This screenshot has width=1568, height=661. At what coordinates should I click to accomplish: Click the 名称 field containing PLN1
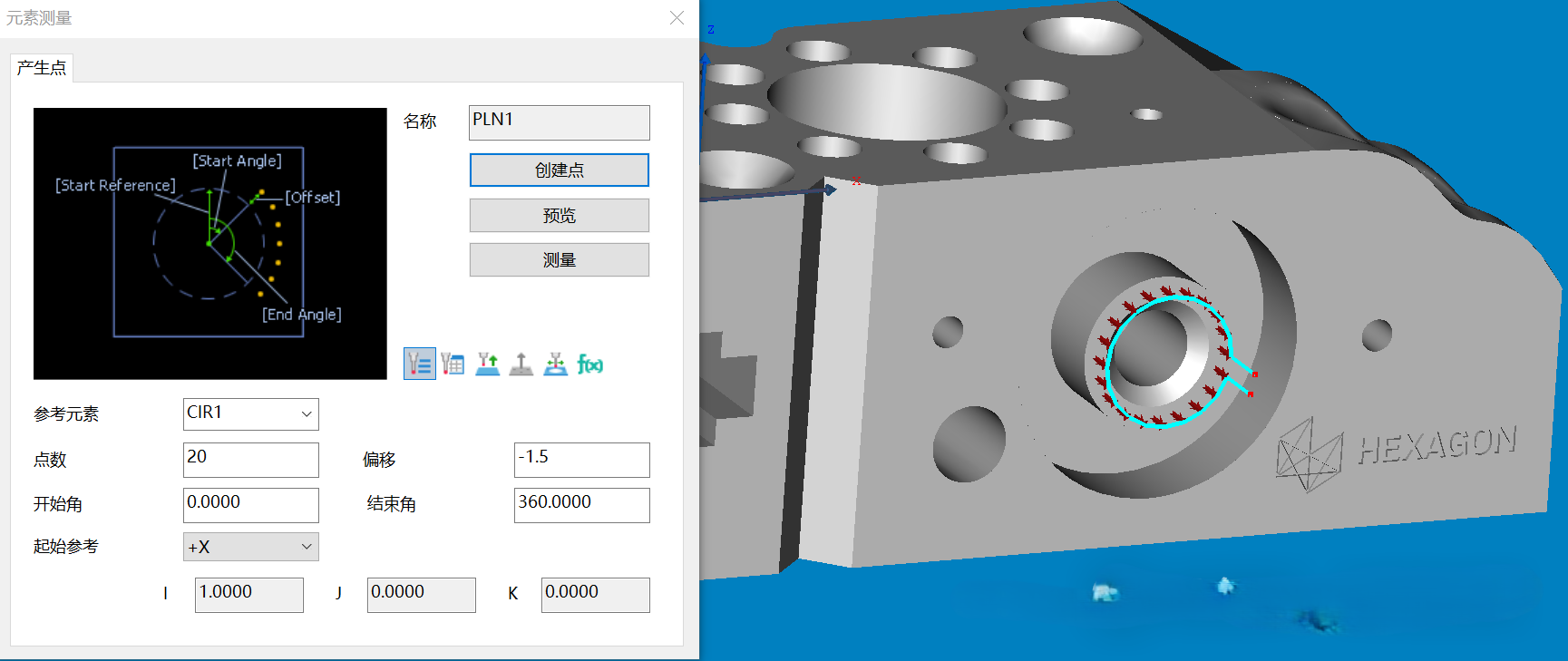tap(559, 122)
